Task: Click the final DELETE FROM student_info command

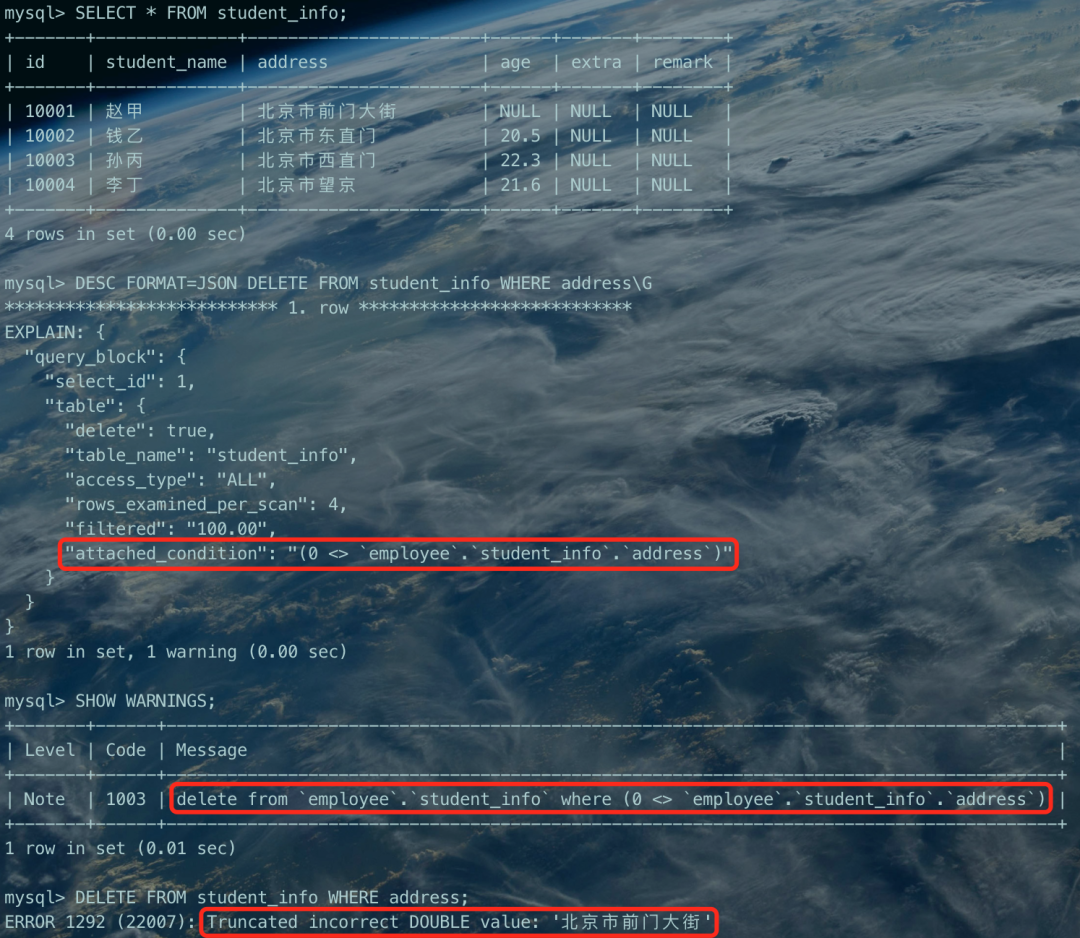Action: tap(271, 898)
